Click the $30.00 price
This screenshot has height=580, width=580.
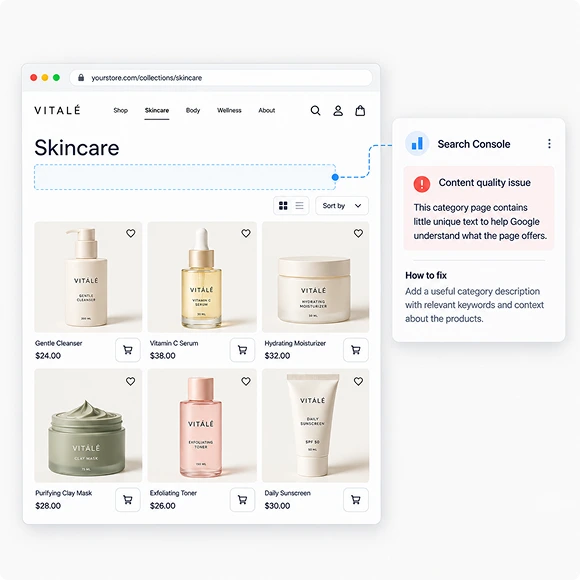click(277, 506)
